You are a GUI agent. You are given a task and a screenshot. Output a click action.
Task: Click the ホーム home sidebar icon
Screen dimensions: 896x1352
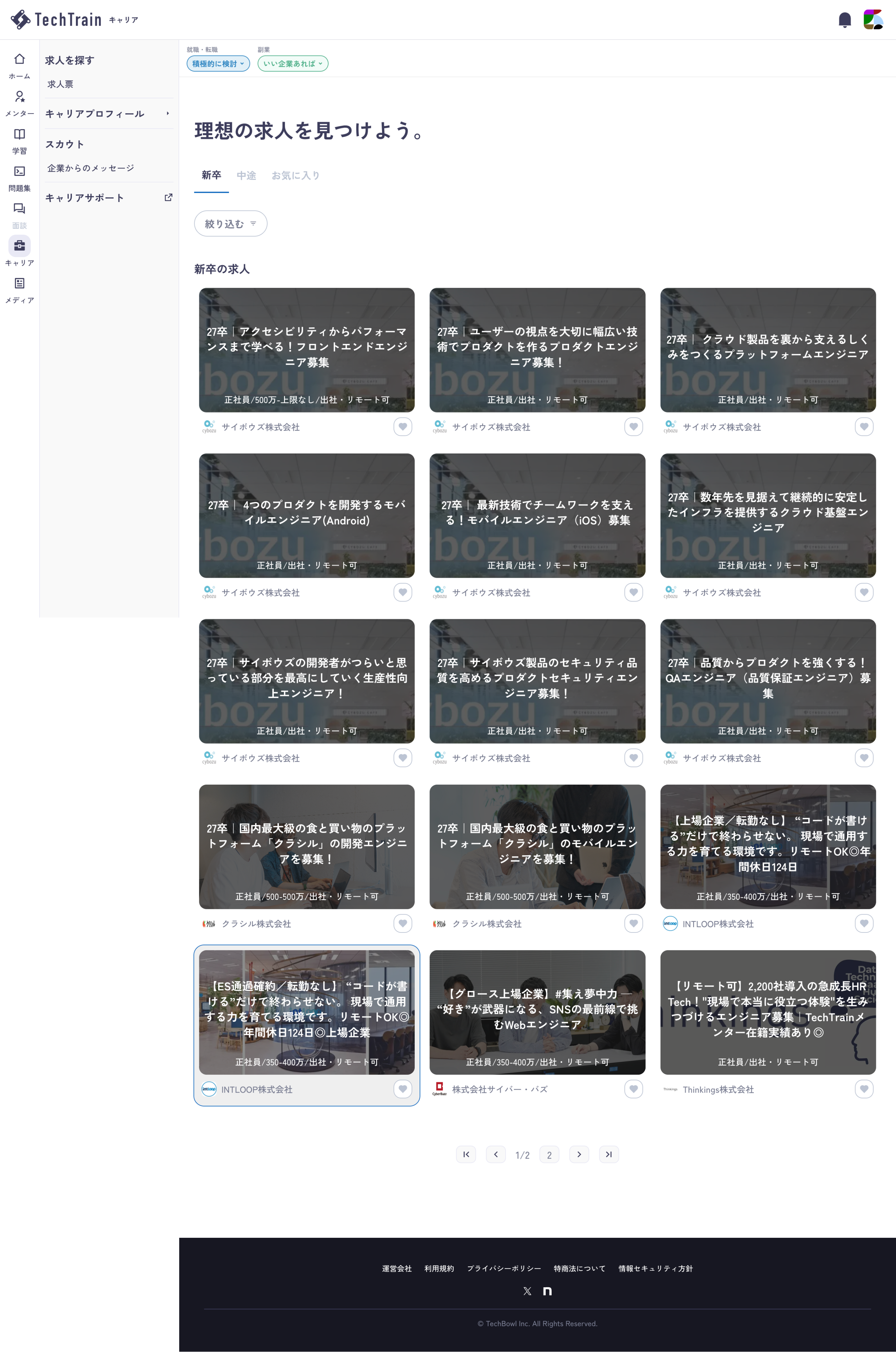(19, 59)
